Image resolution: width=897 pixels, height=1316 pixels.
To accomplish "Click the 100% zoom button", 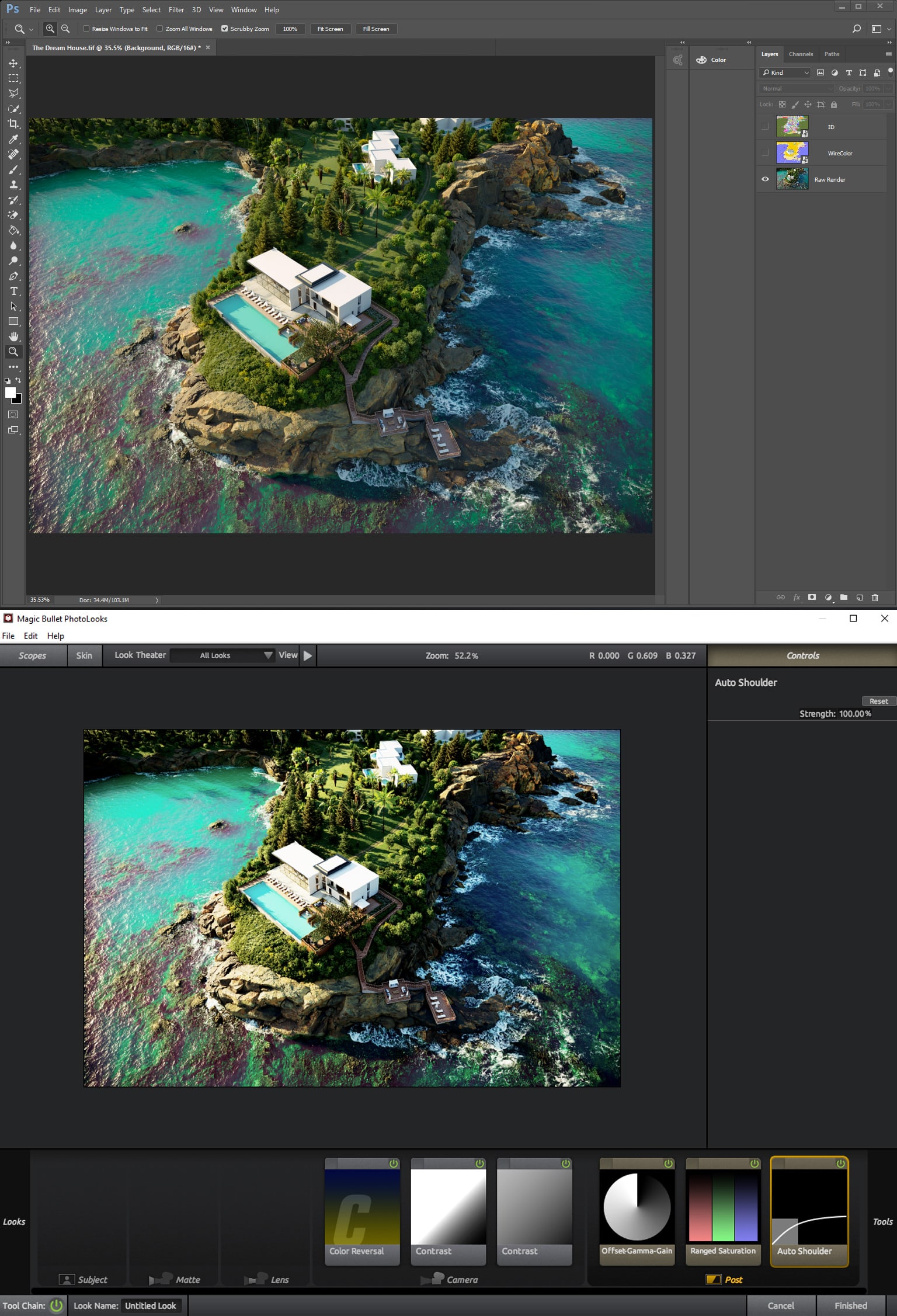I will tap(290, 29).
